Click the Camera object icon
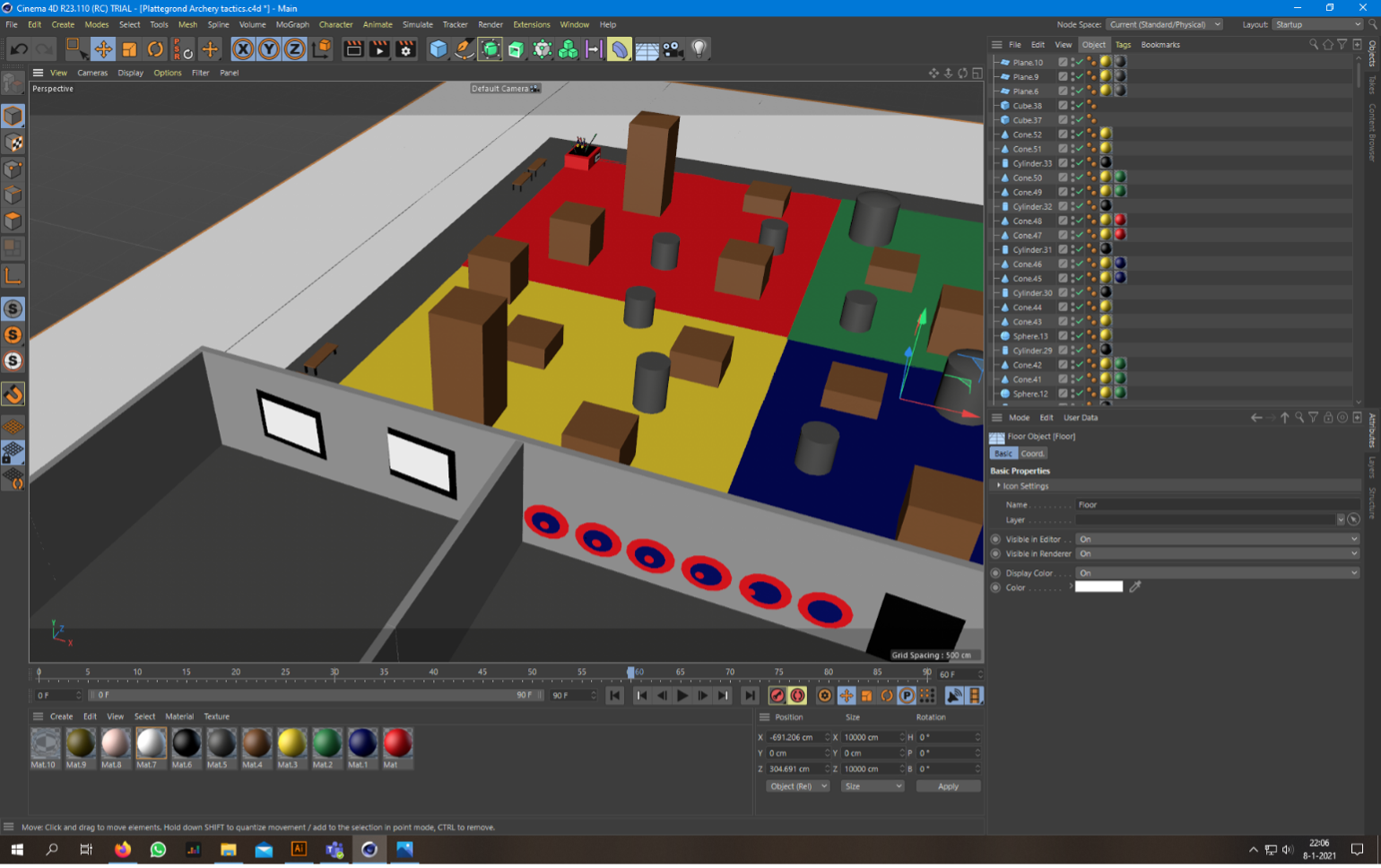Screen dimensions: 1381x868 (x=673, y=49)
